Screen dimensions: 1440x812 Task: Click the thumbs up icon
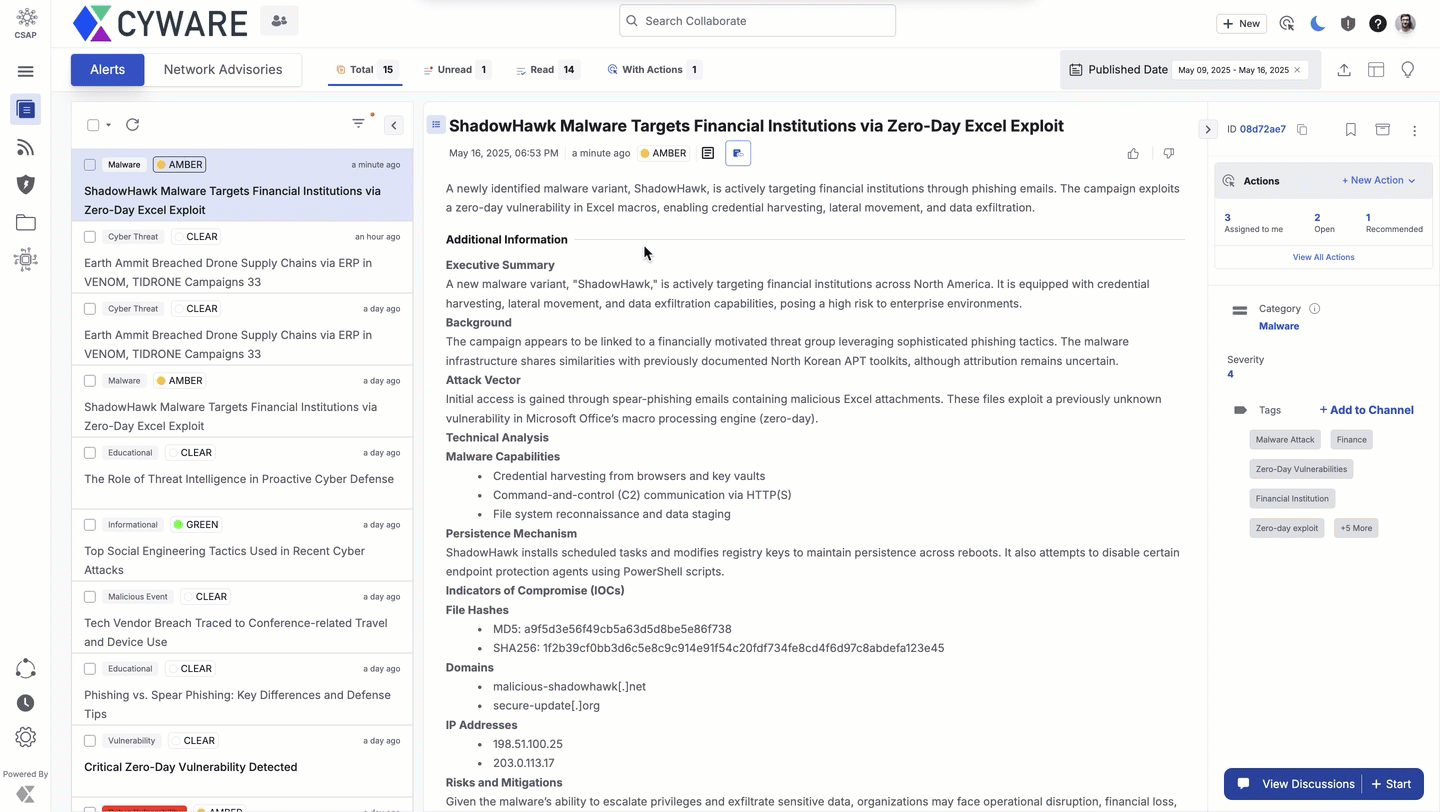click(x=1133, y=154)
